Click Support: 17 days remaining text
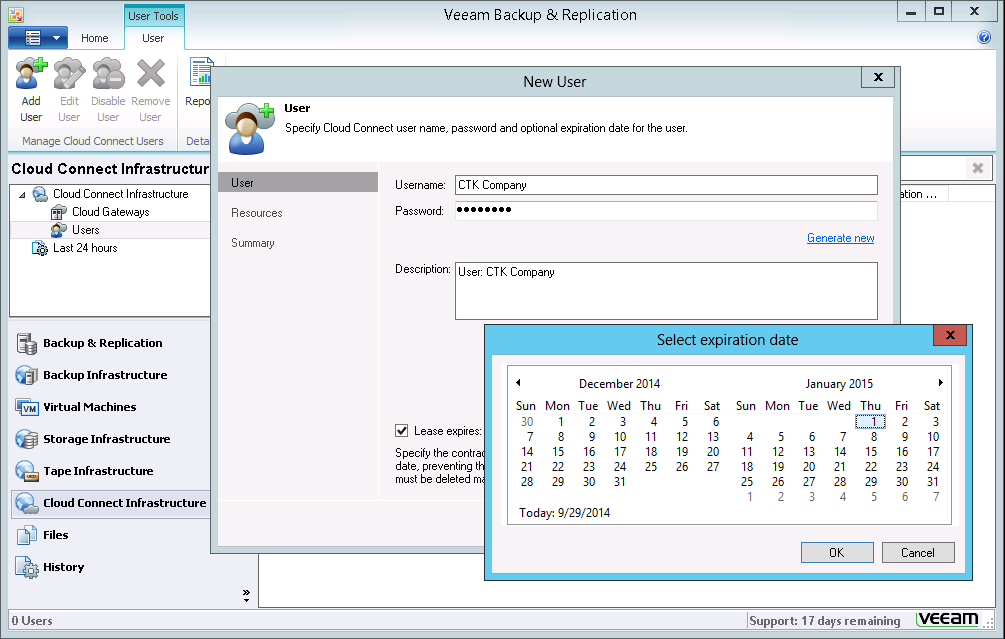This screenshot has width=1005, height=639. coord(824,620)
